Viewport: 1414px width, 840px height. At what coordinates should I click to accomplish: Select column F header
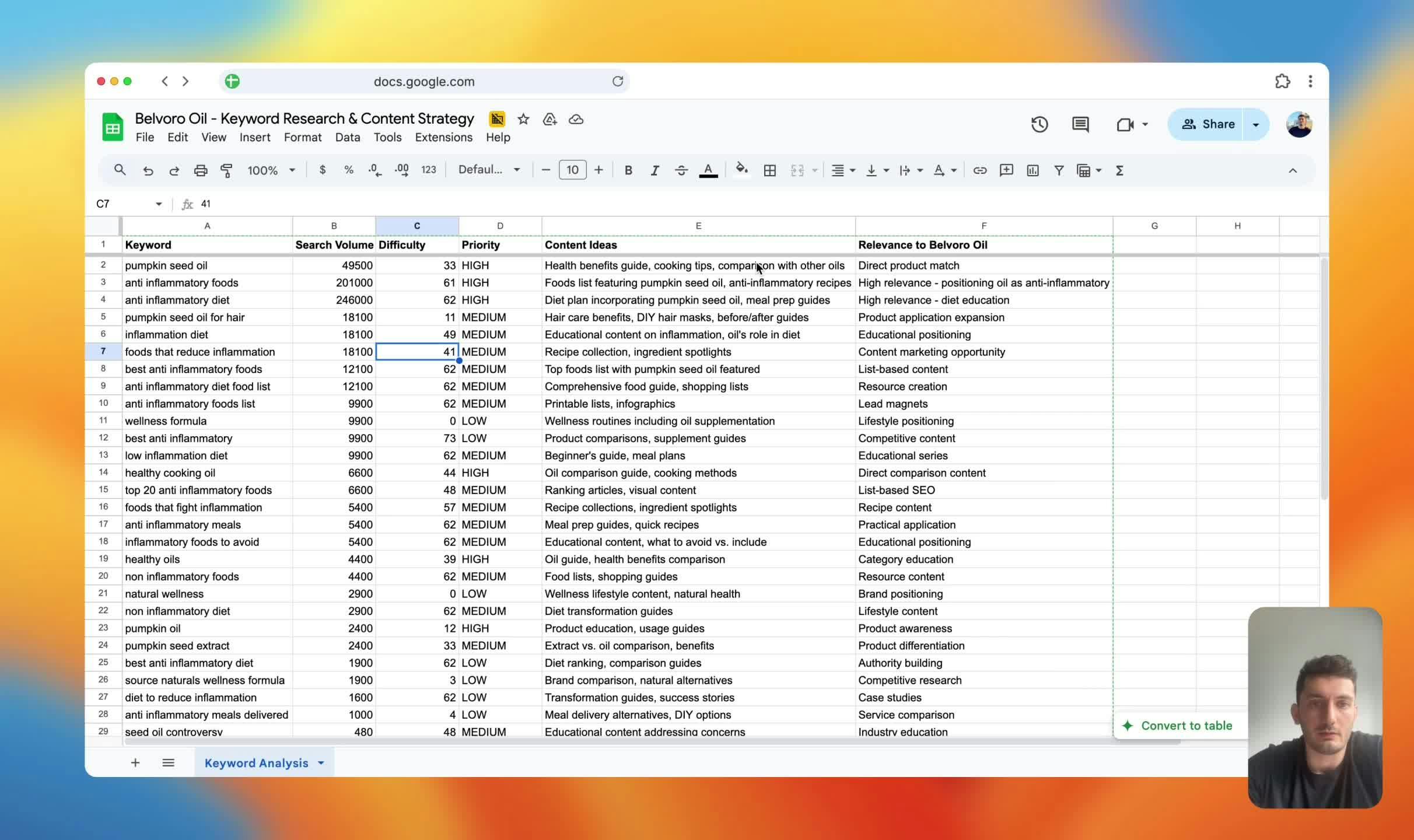click(x=984, y=226)
